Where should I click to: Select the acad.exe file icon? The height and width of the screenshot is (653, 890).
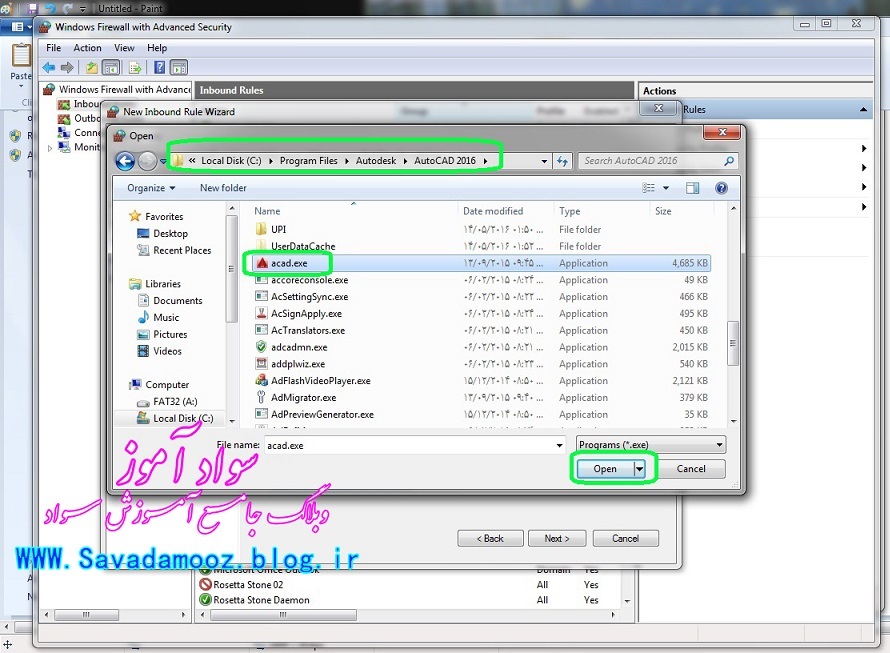[x=262, y=263]
